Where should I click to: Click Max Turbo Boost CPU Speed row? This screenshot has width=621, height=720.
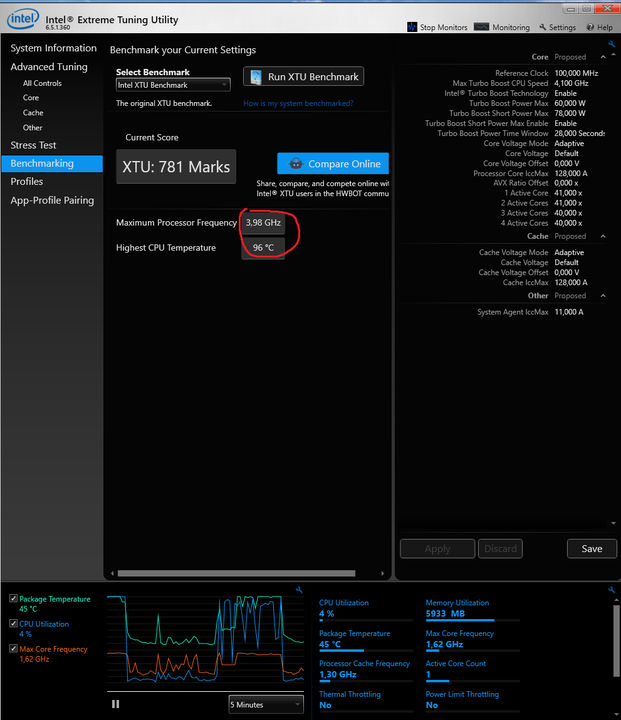tap(520, 83)
